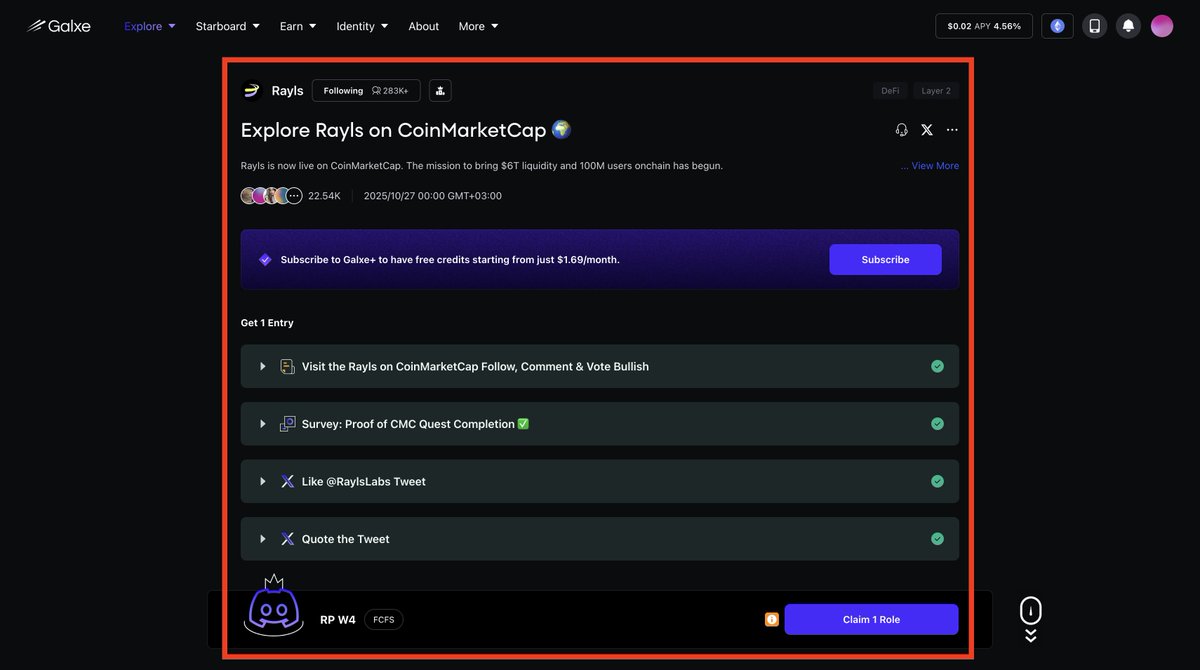Click the X icon of Like @RaylsLabs Tweet
The height and width of the screenshot is (670, 1200).
287,482
